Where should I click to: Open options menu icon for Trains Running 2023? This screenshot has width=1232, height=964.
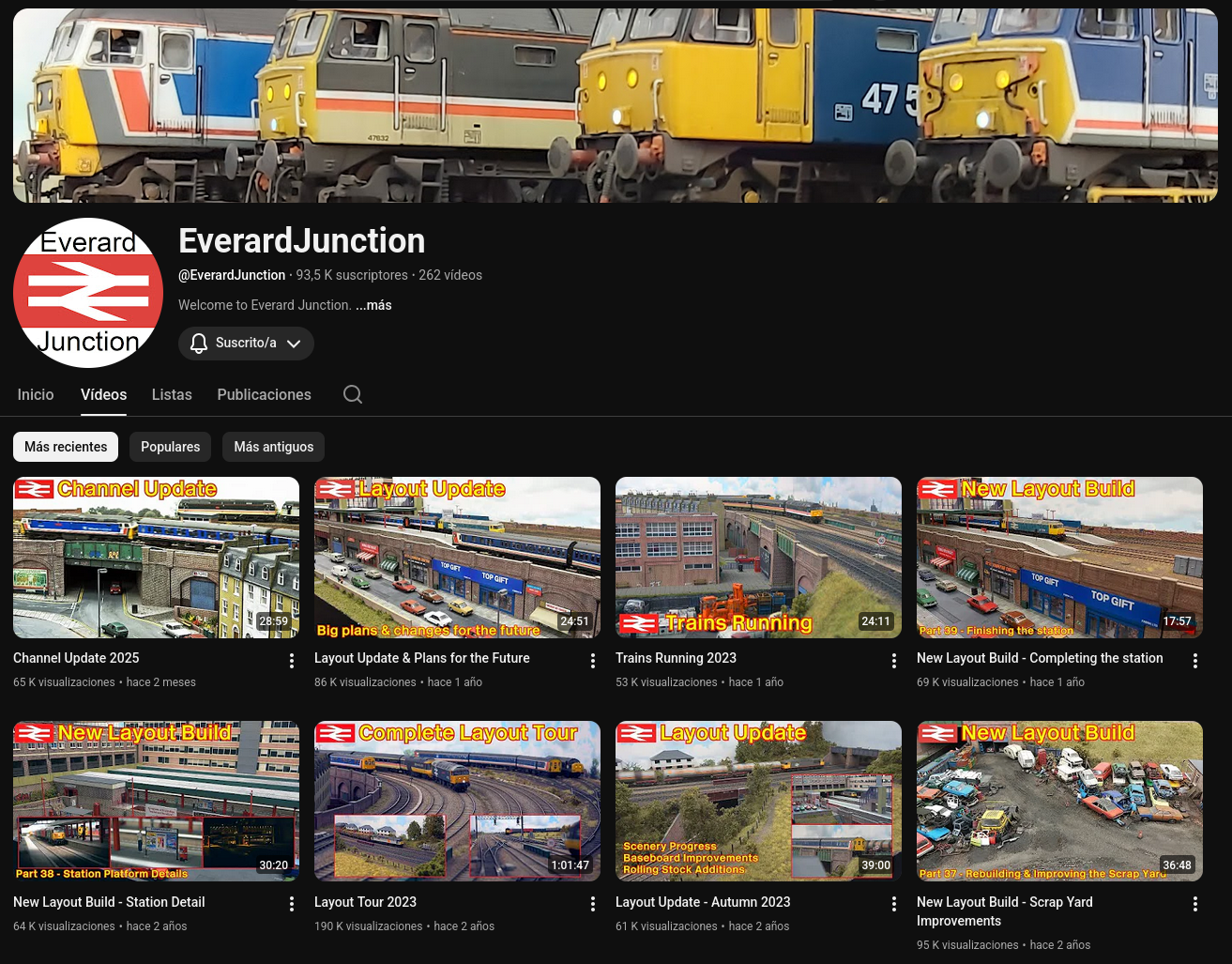894,660
